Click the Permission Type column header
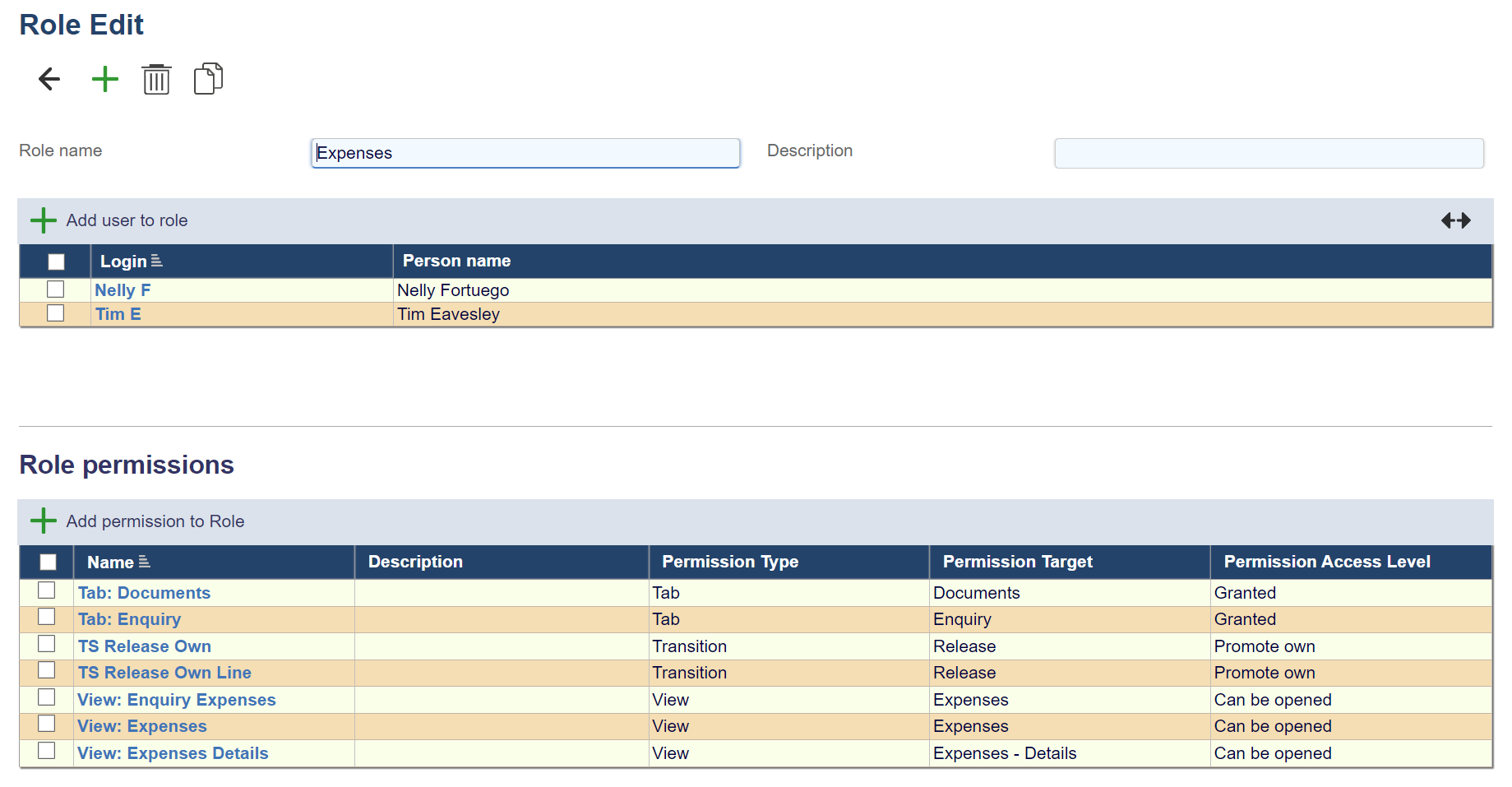Image resolution: width=1512 pixels, height=787 pixels. tap(729, 562)
